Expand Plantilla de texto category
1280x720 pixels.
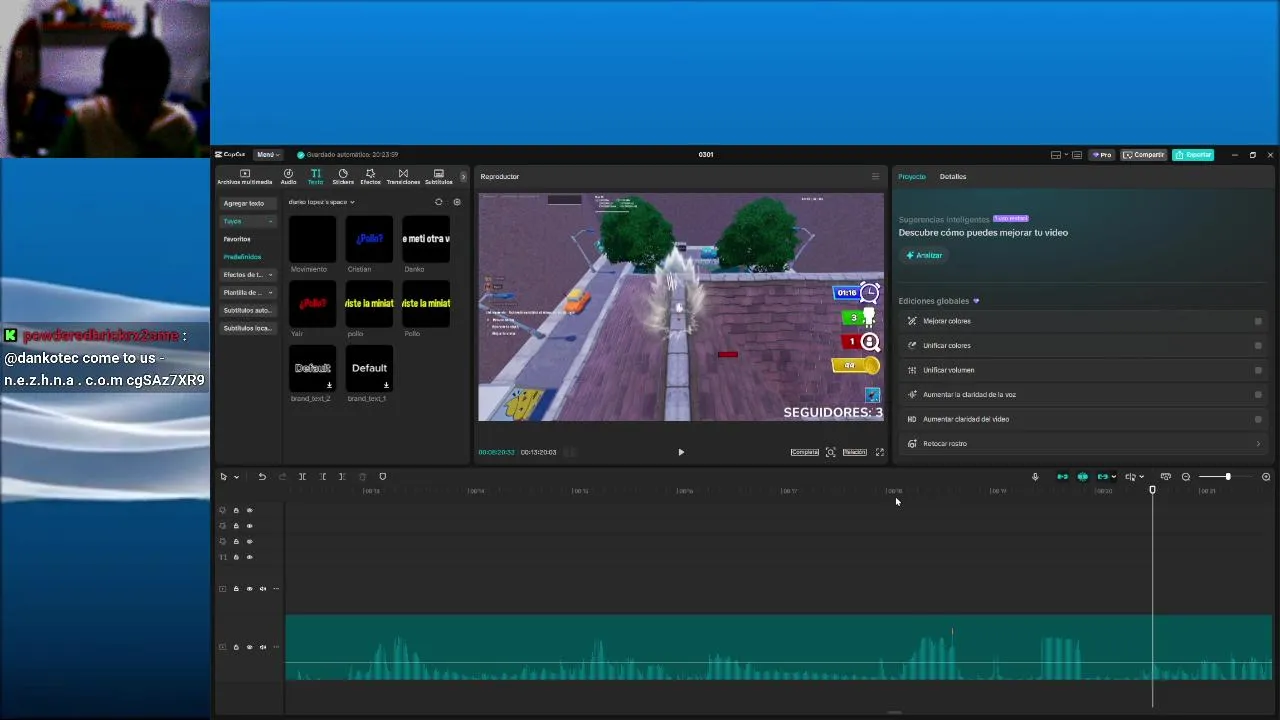[248, 293]
